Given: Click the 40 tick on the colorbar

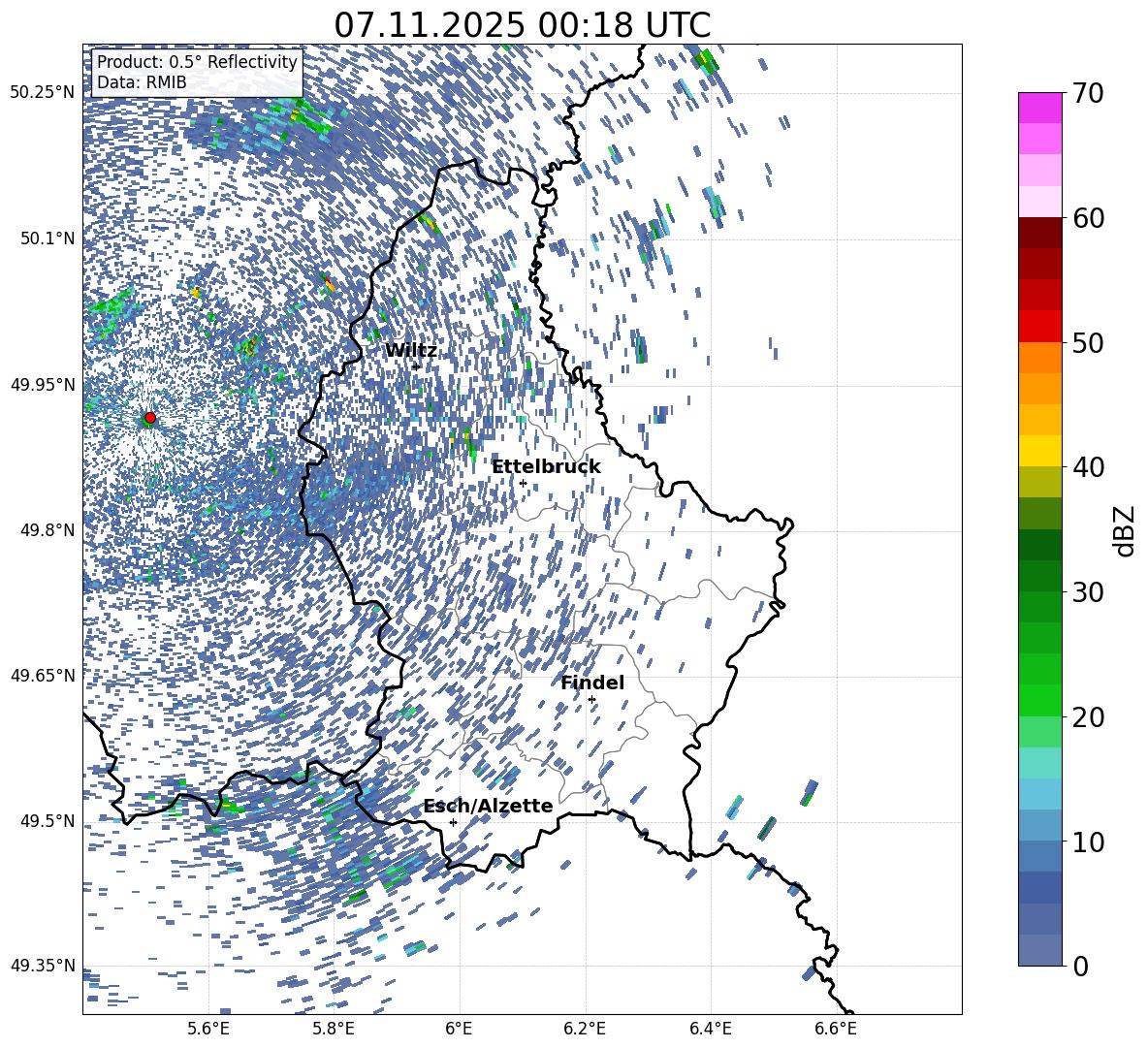Looking at the screenshot, I should [x=1087, y=467].
